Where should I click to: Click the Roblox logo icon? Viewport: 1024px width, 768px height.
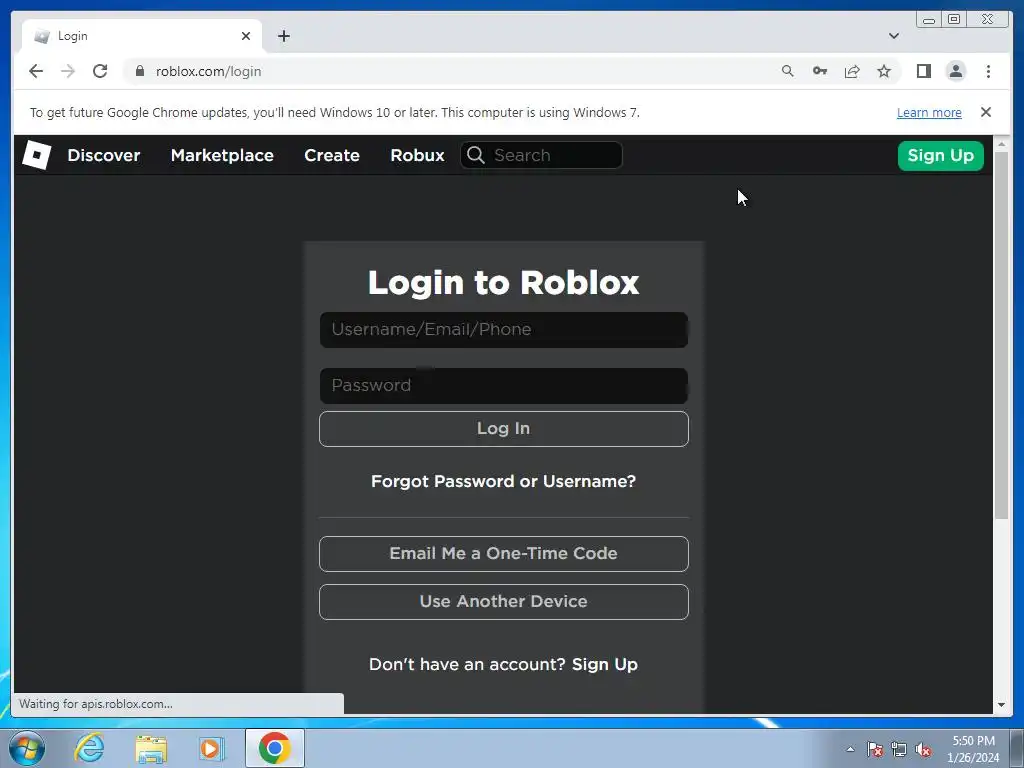click(x=37, y=155)
